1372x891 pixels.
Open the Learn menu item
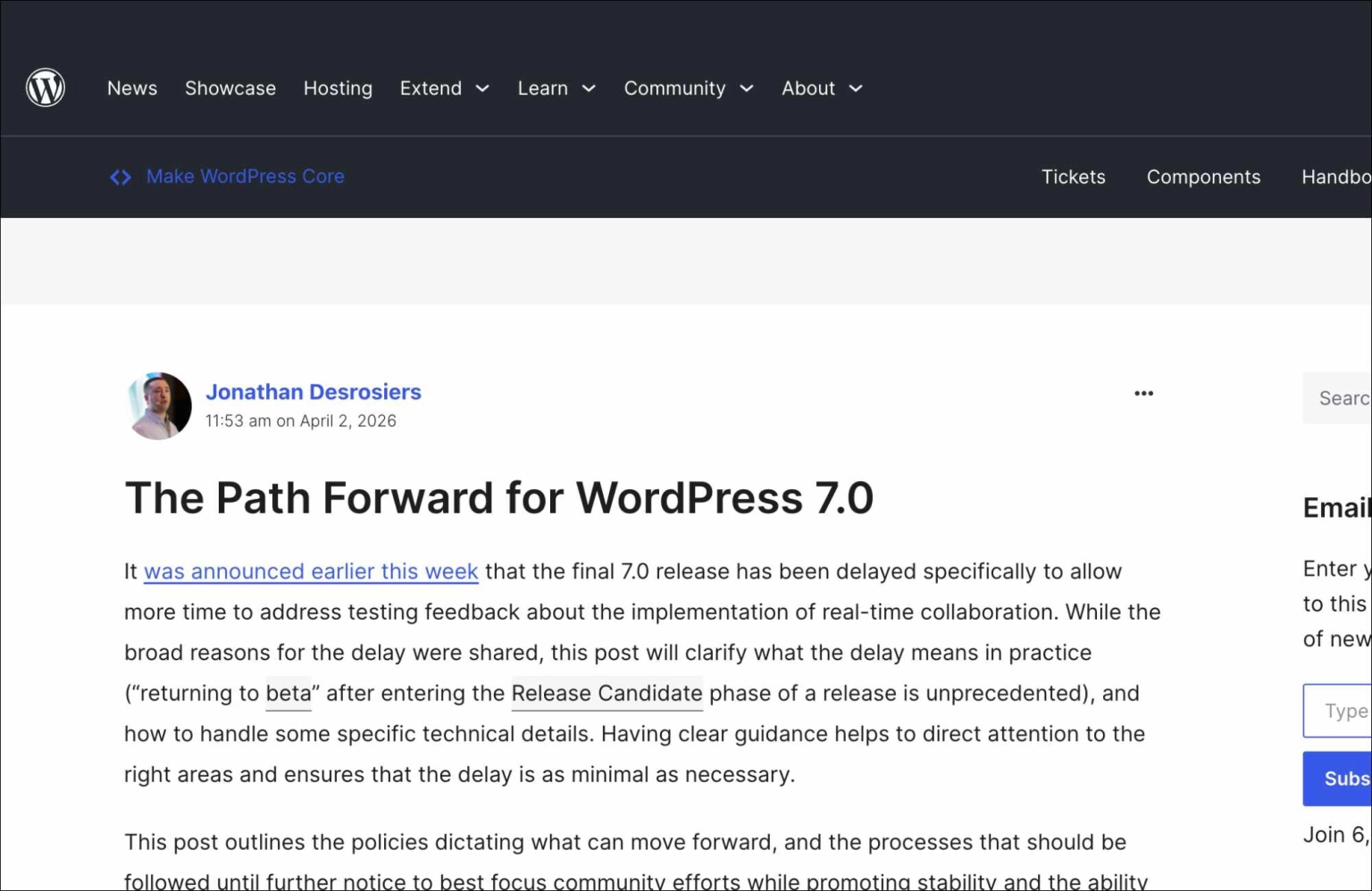[543, 88]
